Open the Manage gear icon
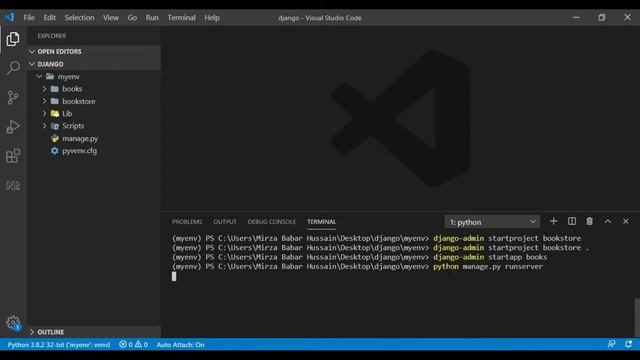 pyautogui.click(x=13, y=323)
